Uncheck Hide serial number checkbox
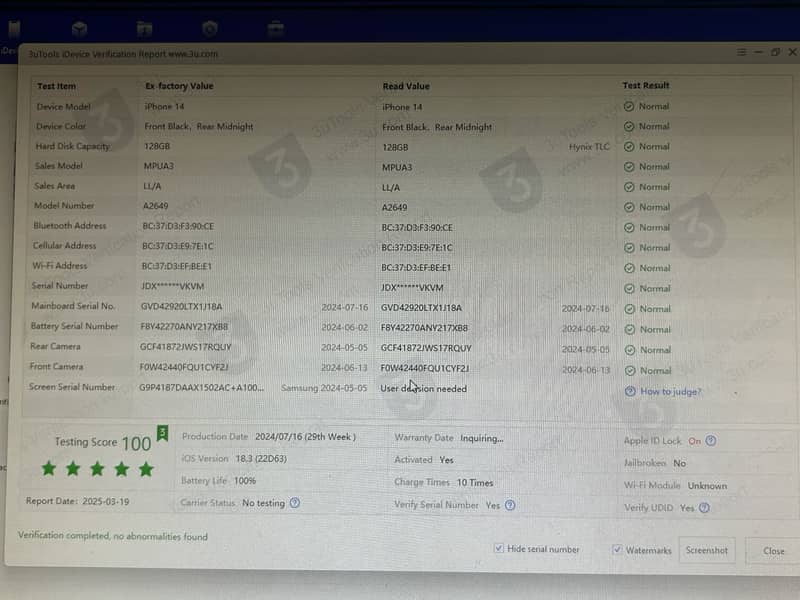This screenshot has width=800, height=600. pyautogui.click(x=498, y=548)
